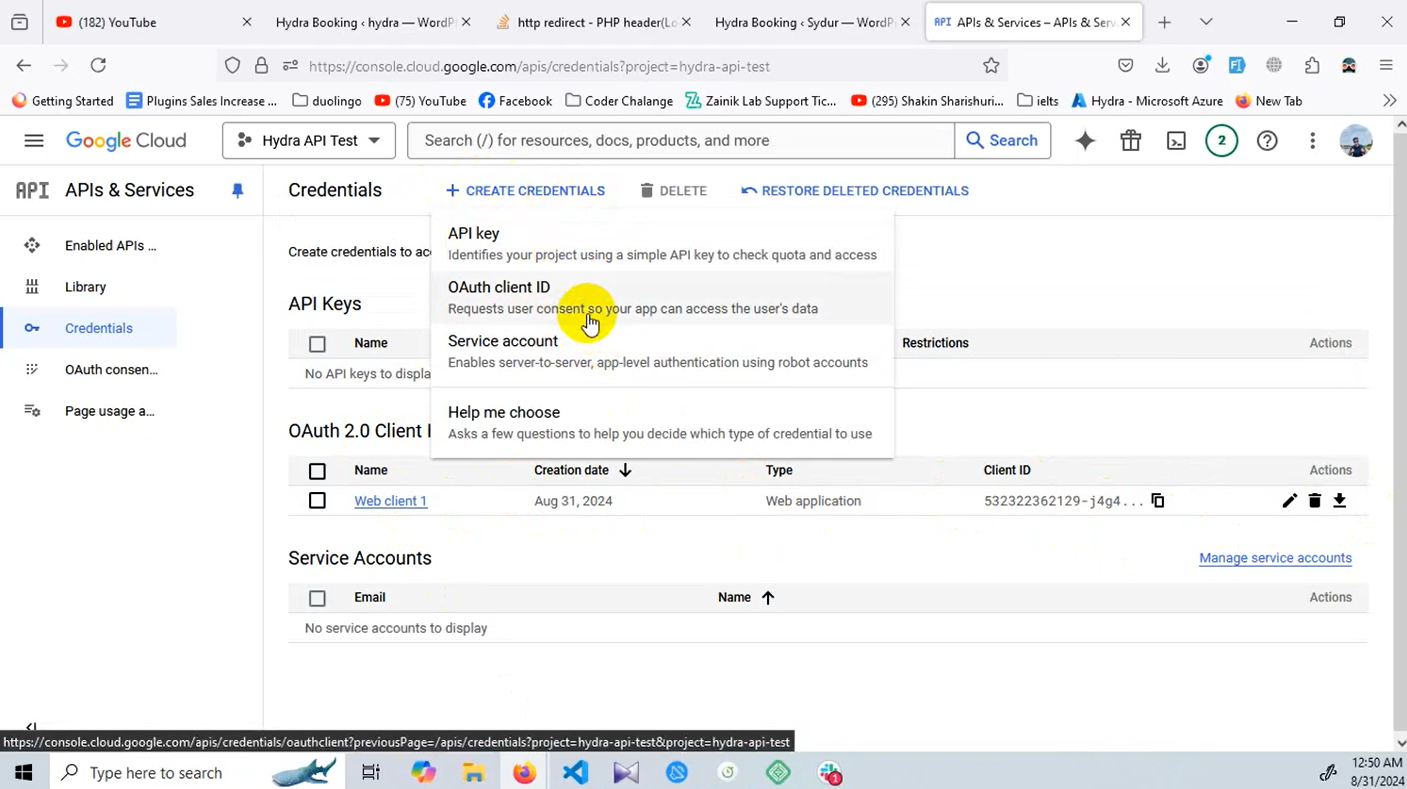
Task: Open File Explorer from the taskbar
Action: (473, 772)
